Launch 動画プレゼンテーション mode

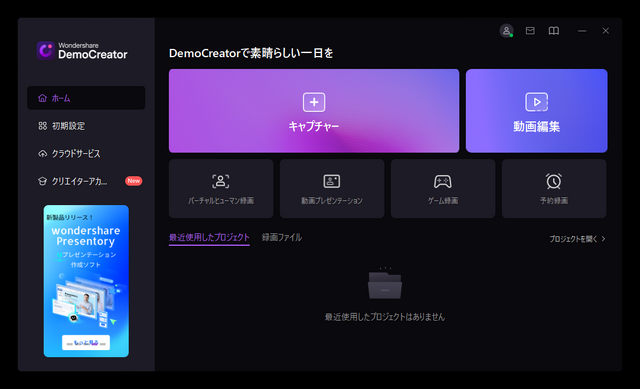(x=332, y=189)
